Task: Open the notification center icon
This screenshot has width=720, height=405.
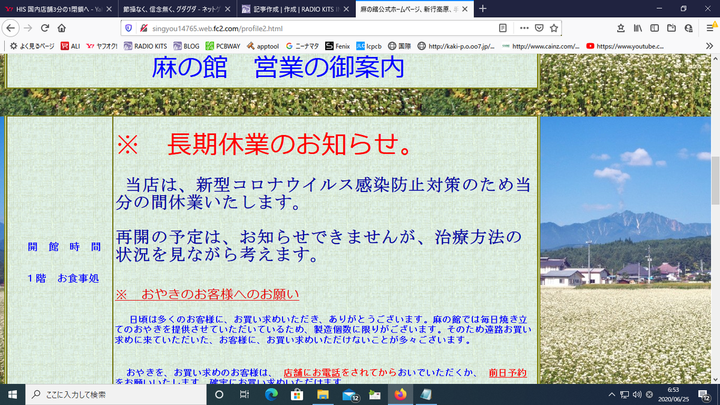Action: point(705,395)
